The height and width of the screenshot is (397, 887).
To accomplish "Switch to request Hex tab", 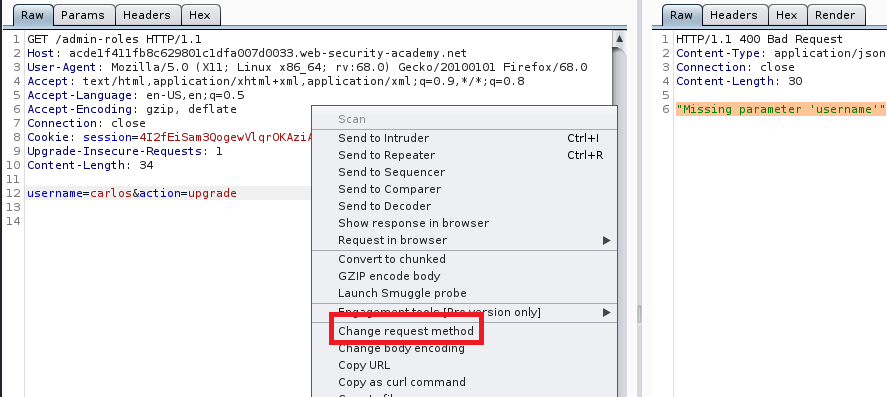I will [200, 15].
